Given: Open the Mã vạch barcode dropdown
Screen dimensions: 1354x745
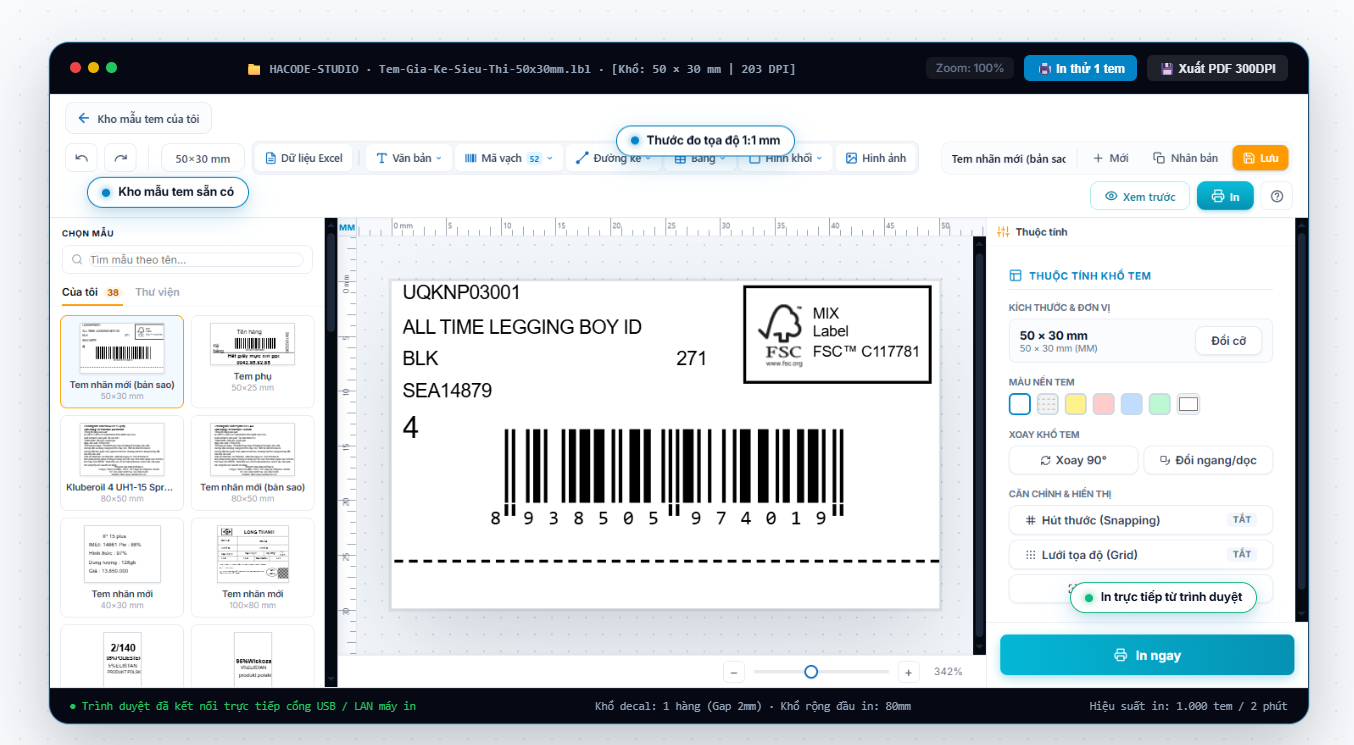Looking at the screenshot, I should [508, 158].
